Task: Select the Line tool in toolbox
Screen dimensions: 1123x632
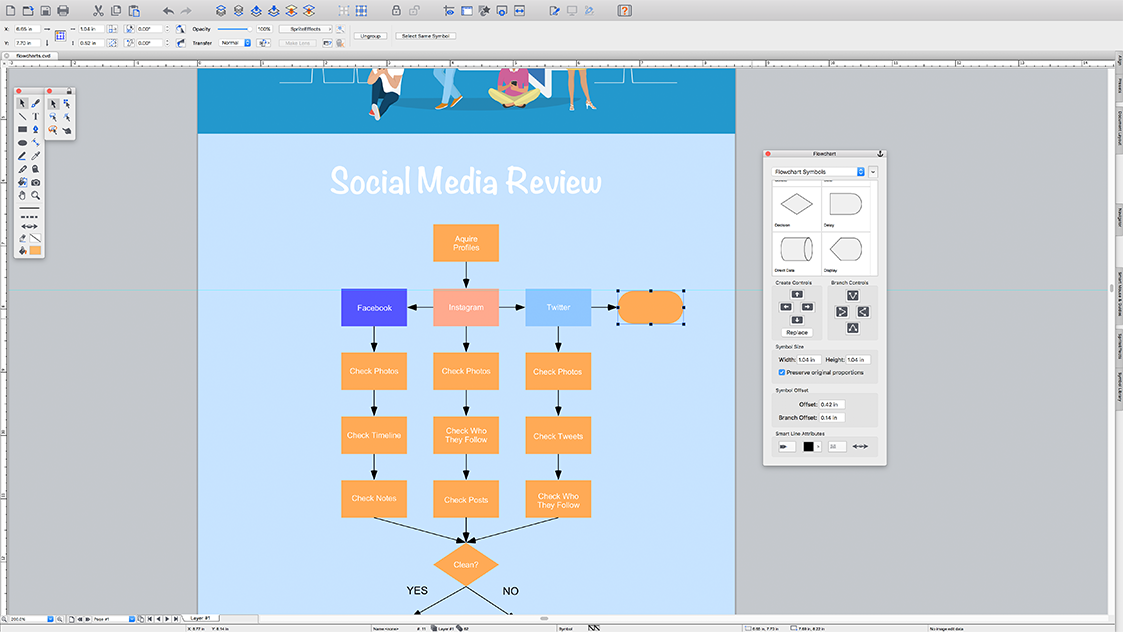Action: point(22,116)
